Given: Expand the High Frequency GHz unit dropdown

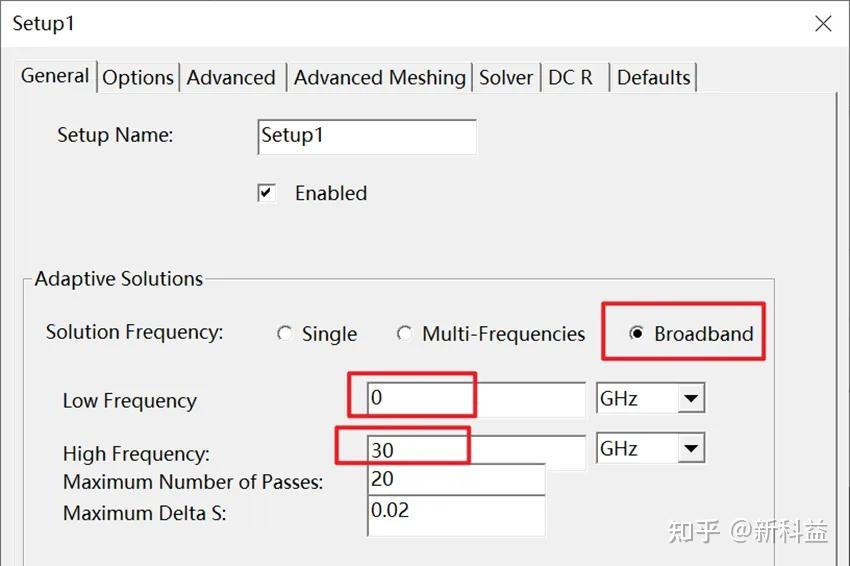Looking at the screenshot, I should tap(650, 448).
